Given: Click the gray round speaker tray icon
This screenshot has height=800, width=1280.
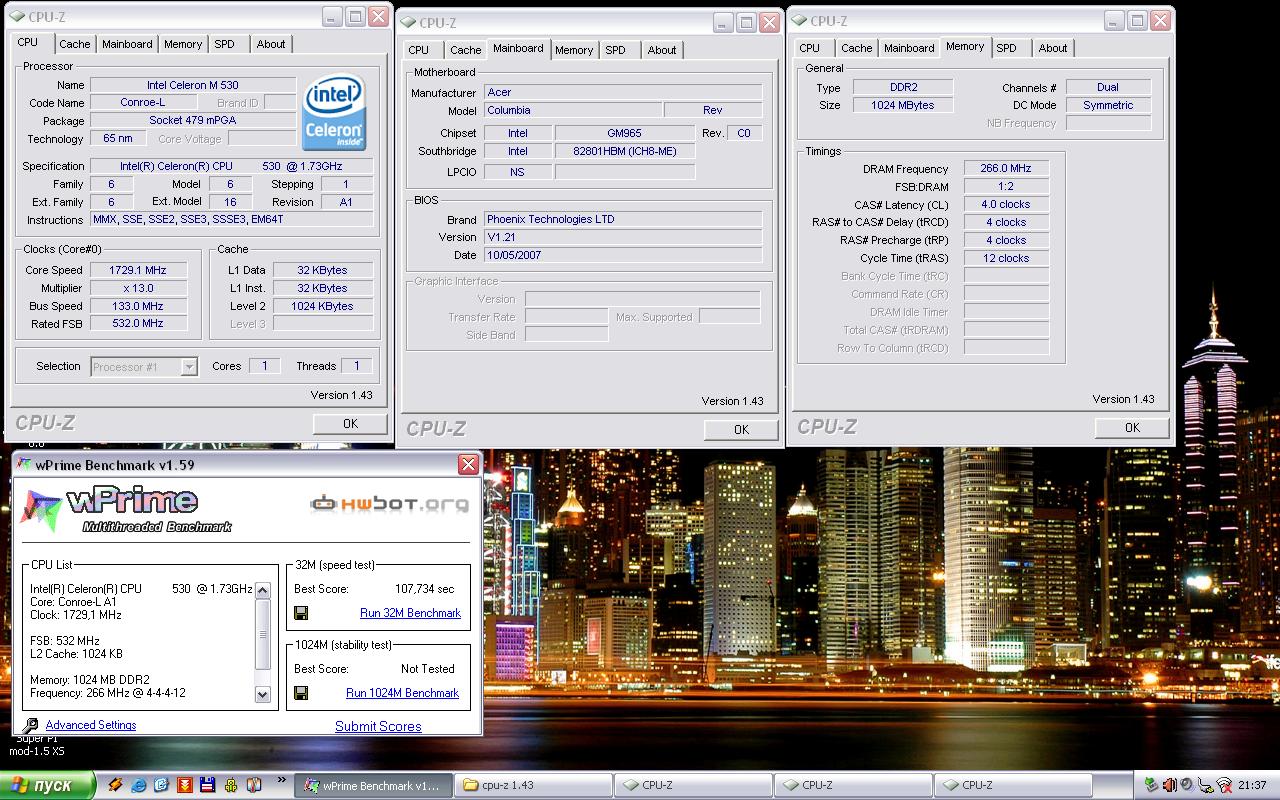Looking at the screenshot, I should click(1187, 785).
